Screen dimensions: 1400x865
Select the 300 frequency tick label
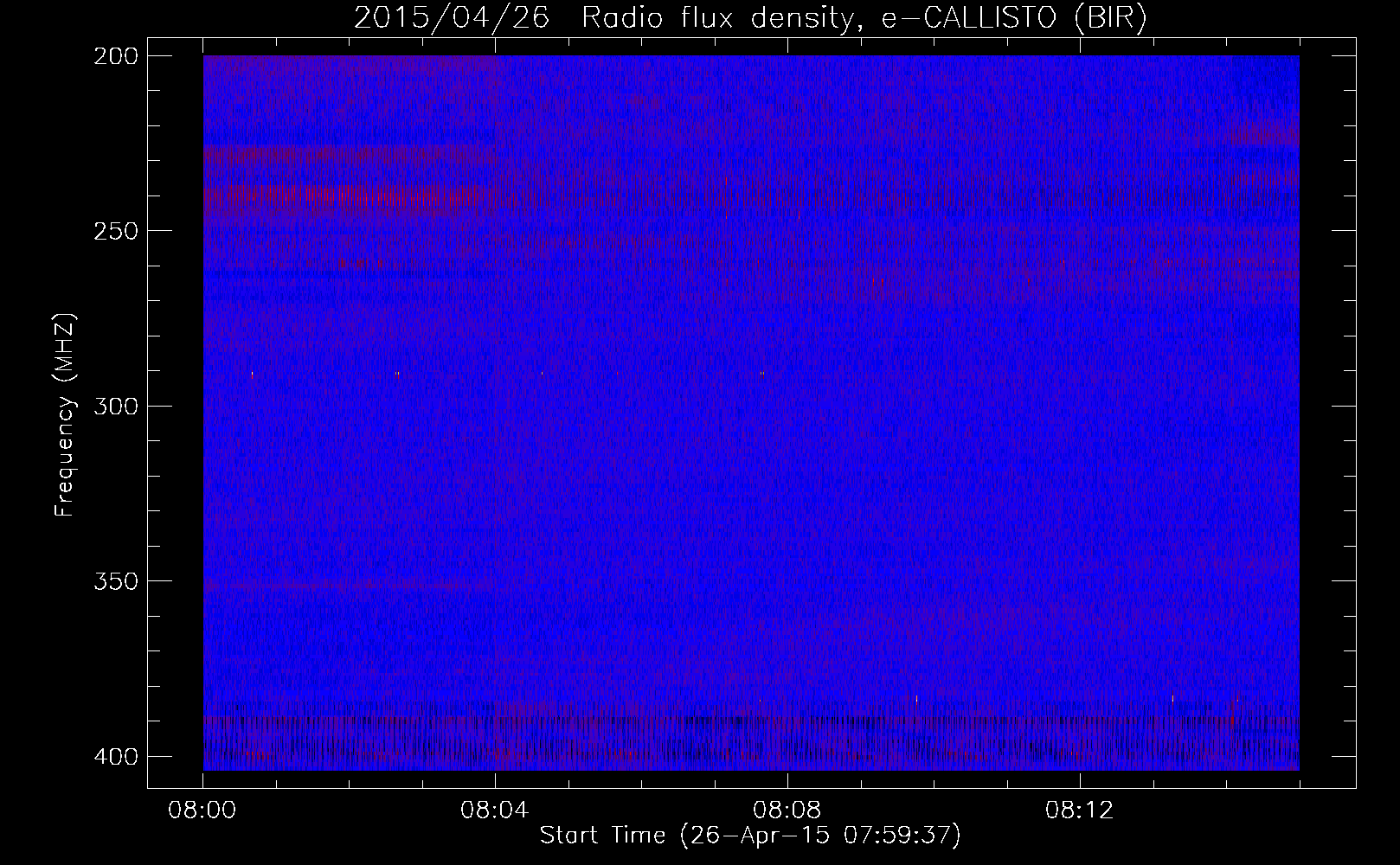(114, 406)
